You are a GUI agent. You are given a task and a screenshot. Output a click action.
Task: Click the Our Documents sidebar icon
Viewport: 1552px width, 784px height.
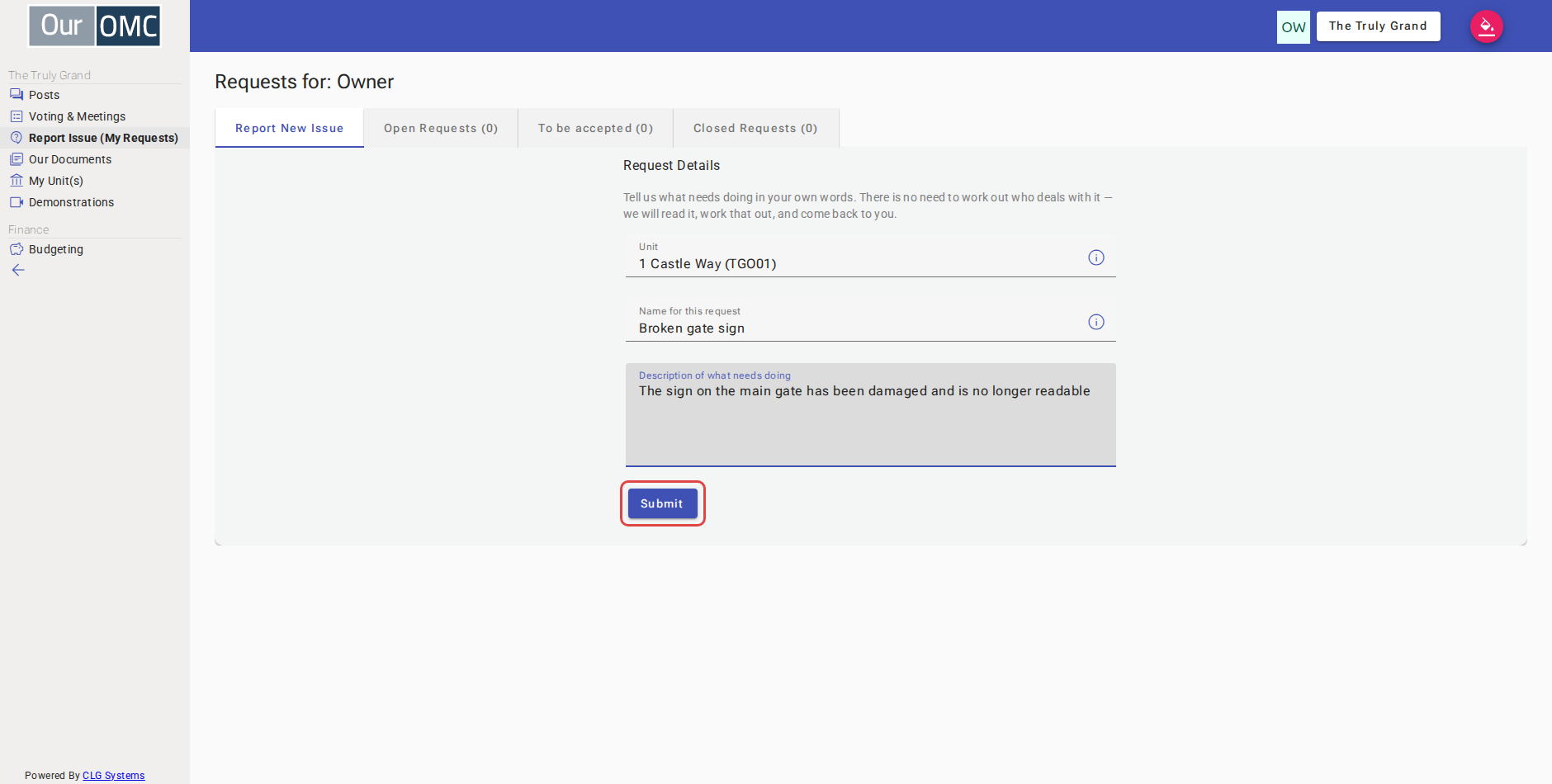point(17,159)
